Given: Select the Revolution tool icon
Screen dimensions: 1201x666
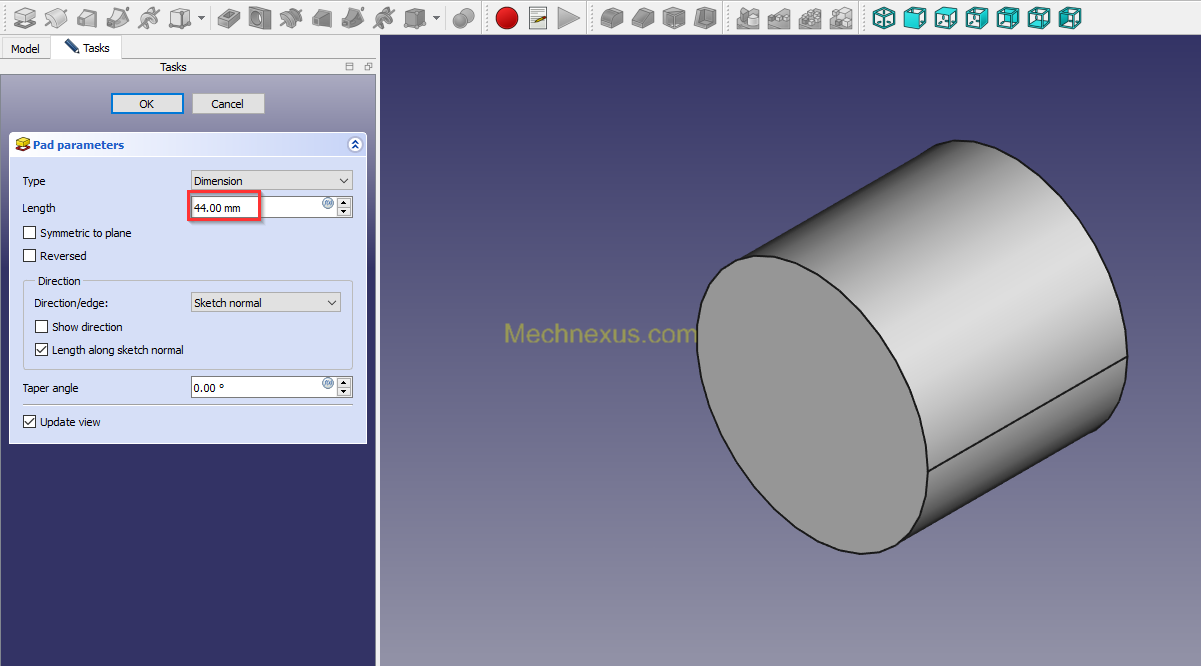Looking at the screenshot, I should 56,17.
